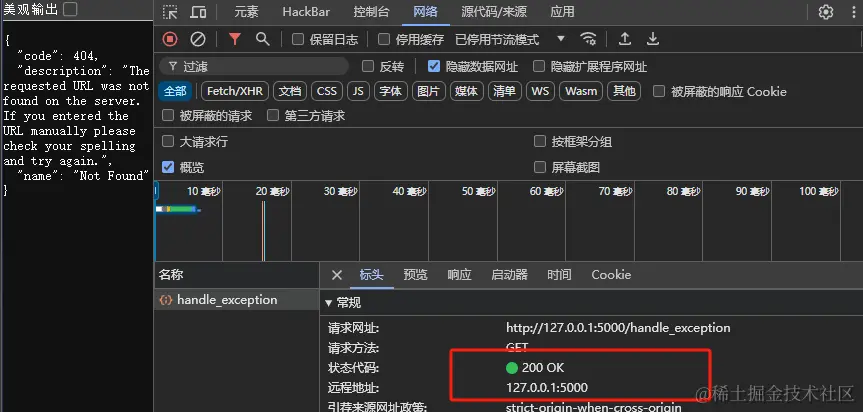Filter by WS requests
The width and height of the screenshot is (863, 412).
540,91
